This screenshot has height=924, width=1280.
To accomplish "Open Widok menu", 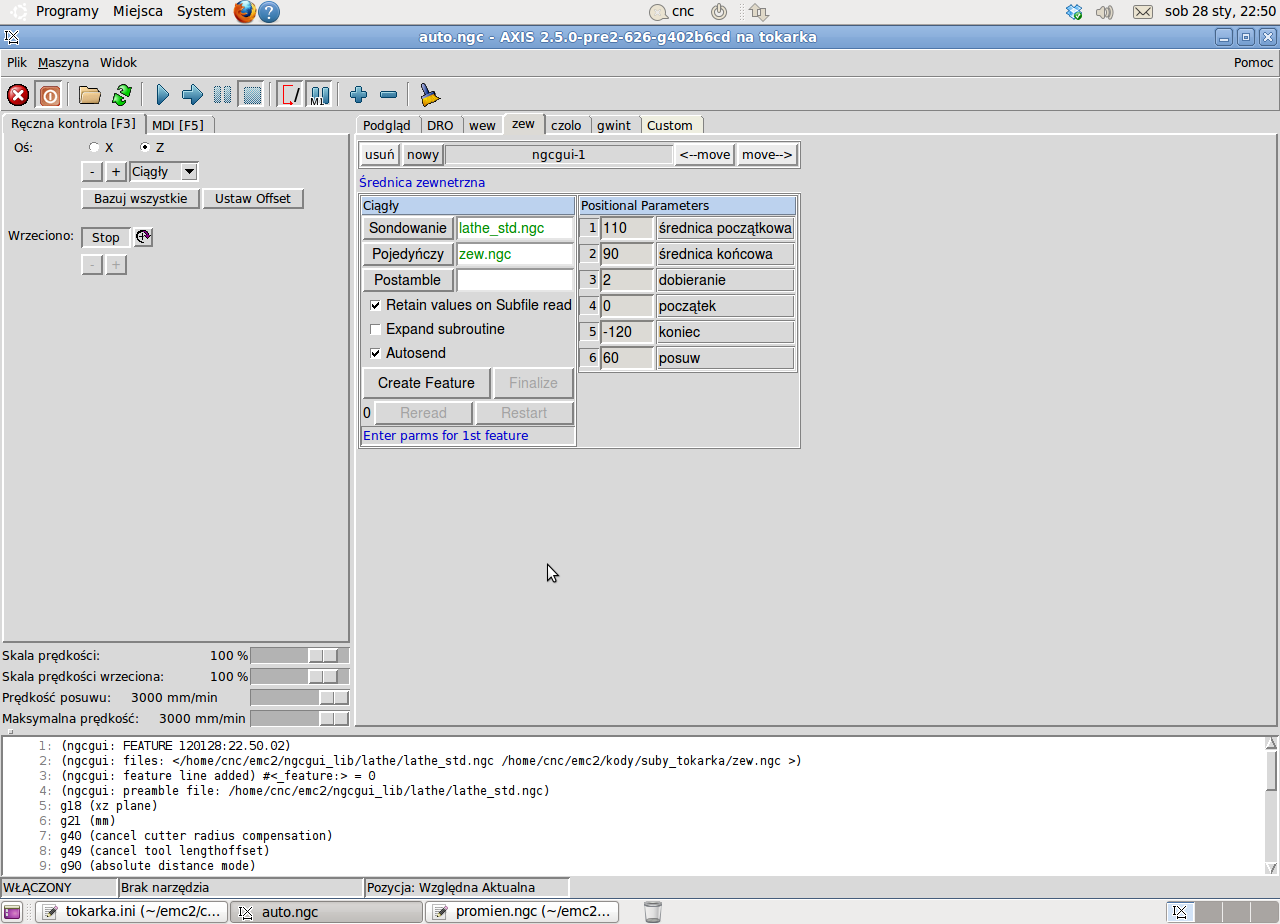I will [x=118, y=62].
